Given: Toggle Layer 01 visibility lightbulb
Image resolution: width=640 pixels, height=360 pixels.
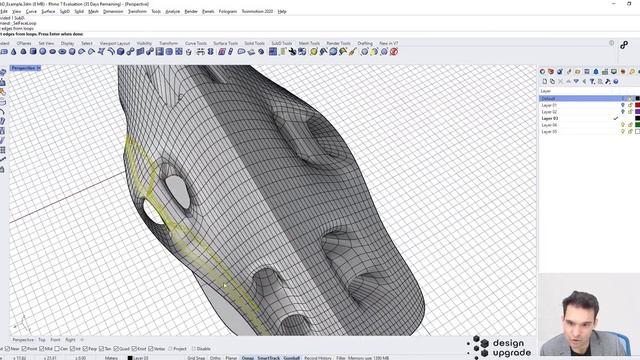Looking at the screenshot, I should 622,105.
